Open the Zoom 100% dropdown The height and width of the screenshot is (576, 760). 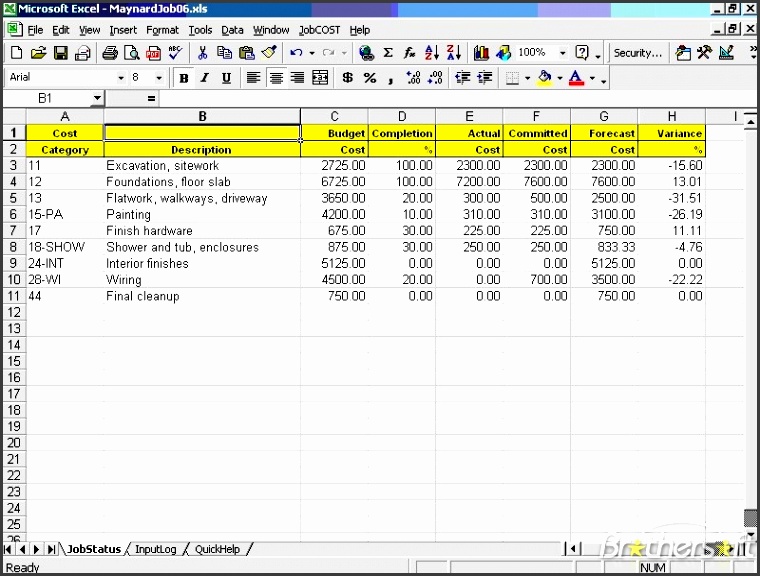coord(562,53)
